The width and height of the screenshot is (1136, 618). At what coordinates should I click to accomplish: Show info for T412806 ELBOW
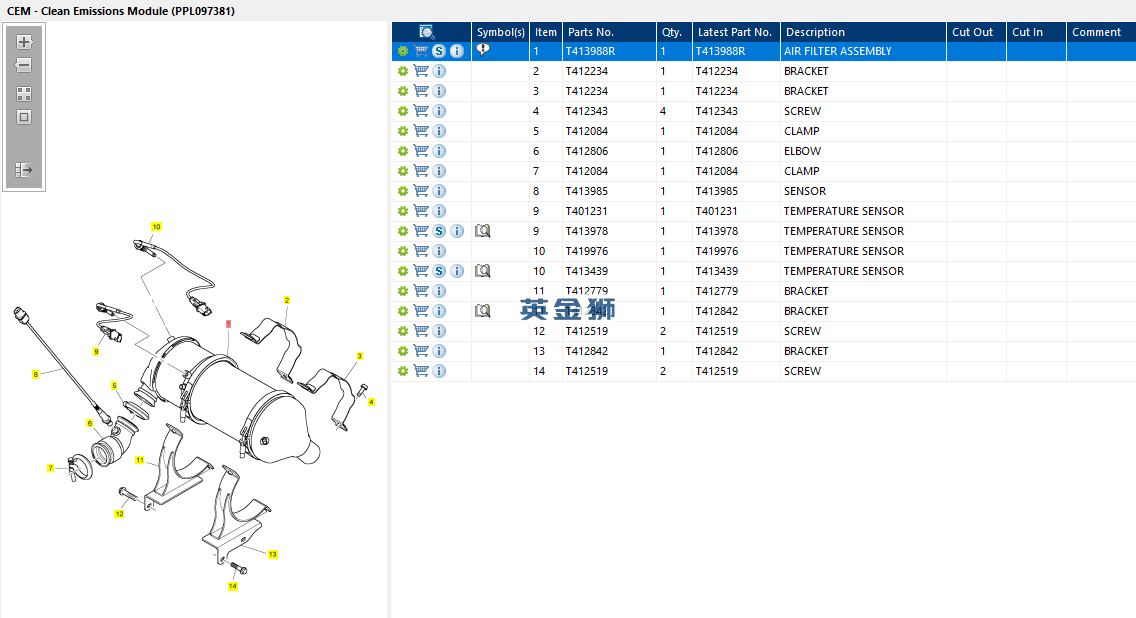tap(439, 151)
